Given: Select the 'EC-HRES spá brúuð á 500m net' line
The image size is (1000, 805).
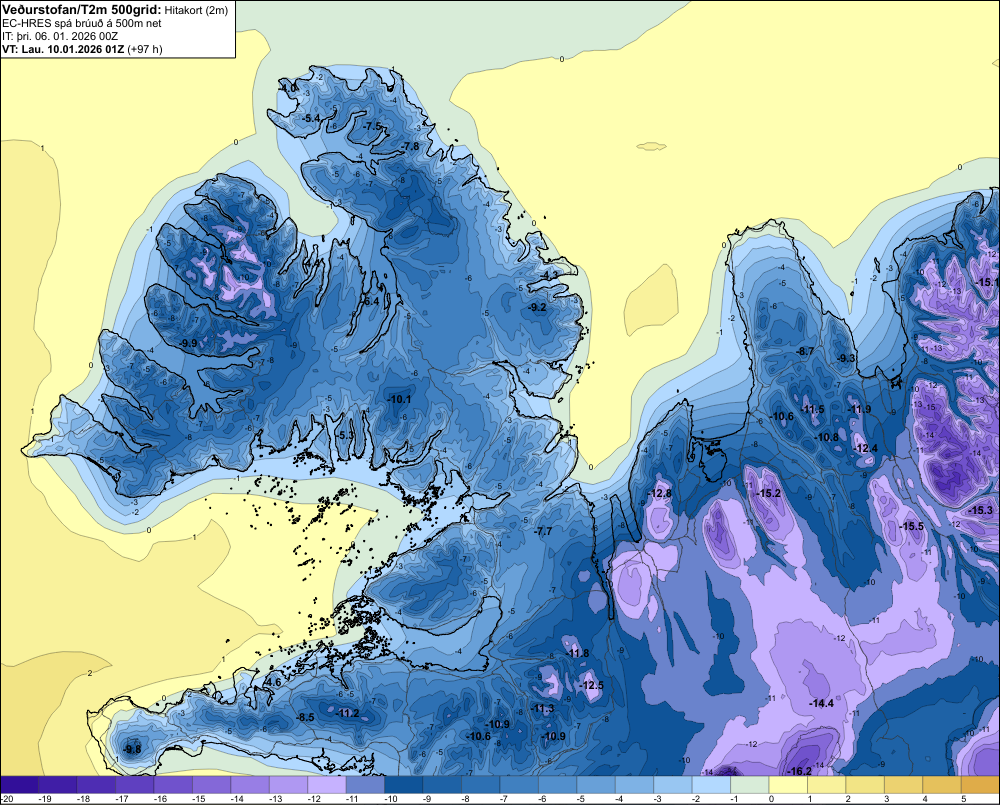Looking at the screenshot, I should click(82, 23).
